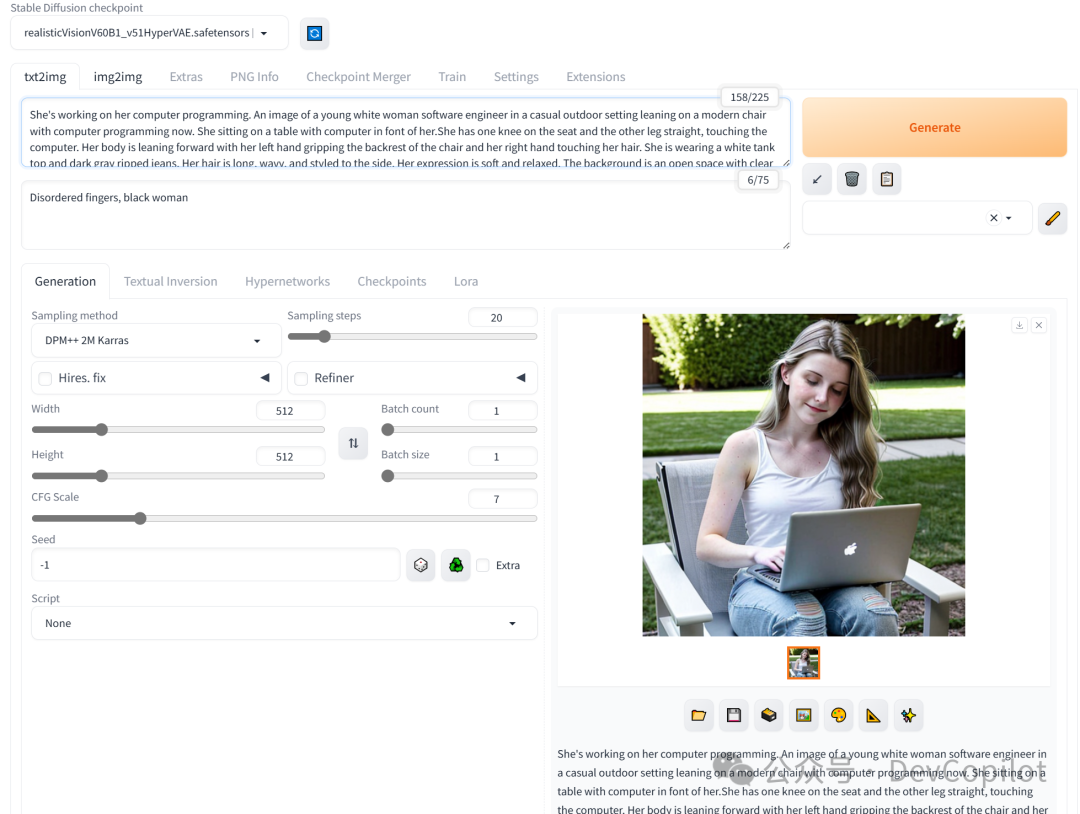Click the Batch count number field
Image resolution: width=1080 pixels, height=814 pixels.
503,411
